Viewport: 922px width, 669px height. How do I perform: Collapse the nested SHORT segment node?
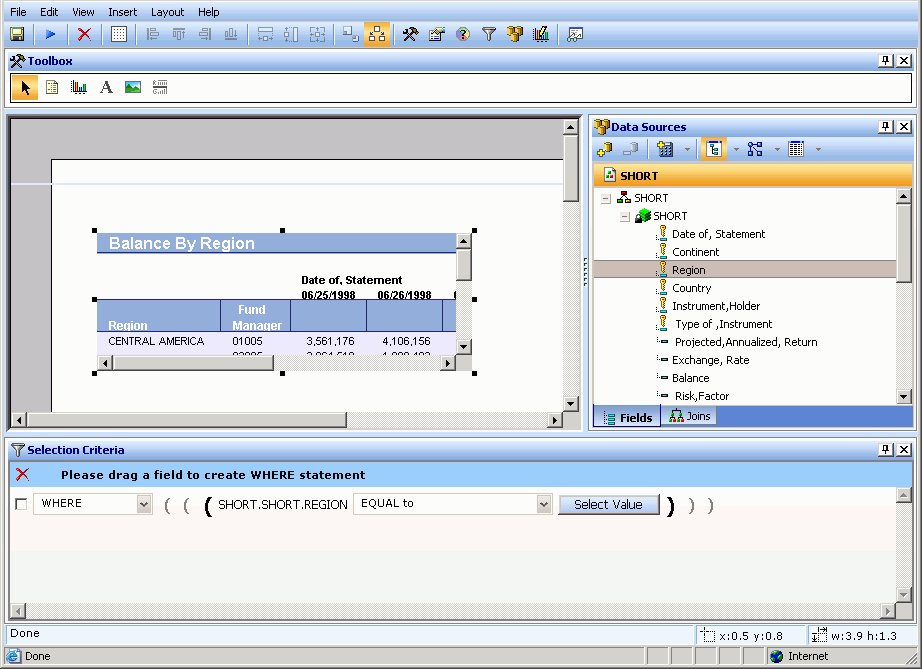click(x=625, y=217)
